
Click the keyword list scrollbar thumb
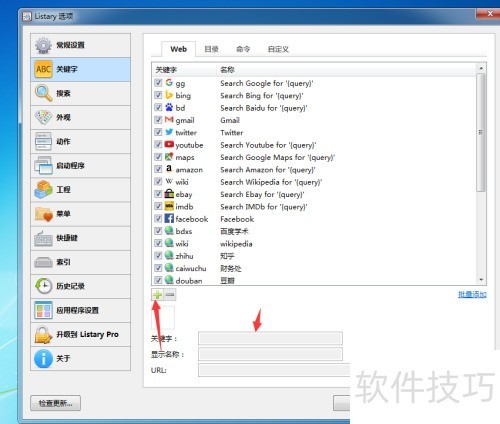(x=481, y=132)
